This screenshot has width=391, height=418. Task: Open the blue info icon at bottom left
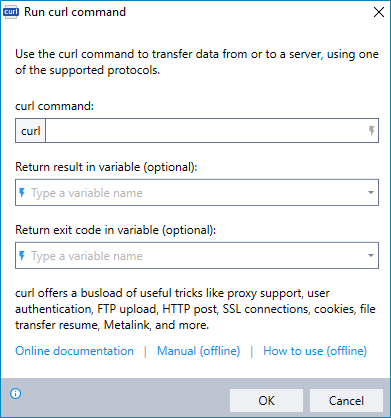tap(15, 394)
